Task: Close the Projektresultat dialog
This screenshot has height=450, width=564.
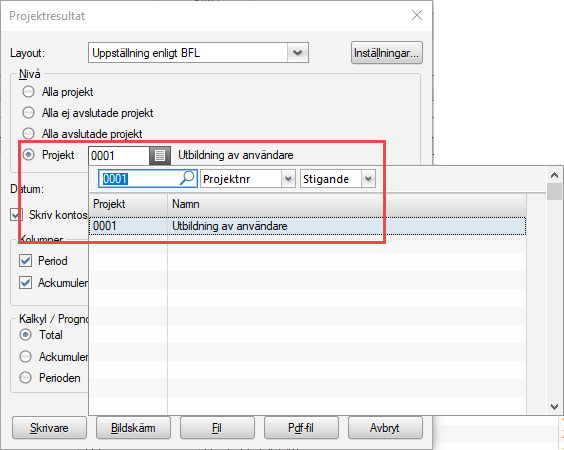Action: pos(417,15)
